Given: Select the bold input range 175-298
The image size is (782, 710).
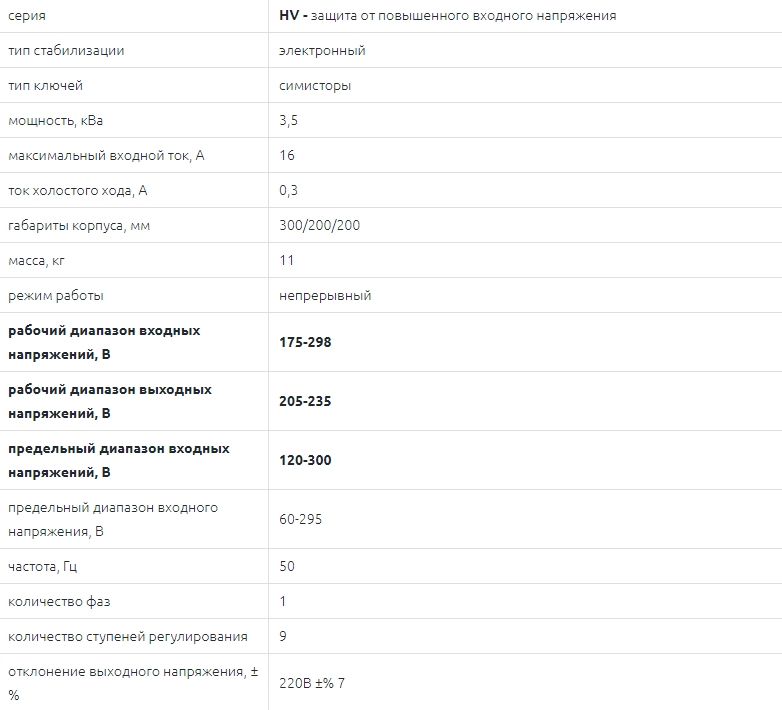Looking at the screenshot, I should tap(305, 342).
